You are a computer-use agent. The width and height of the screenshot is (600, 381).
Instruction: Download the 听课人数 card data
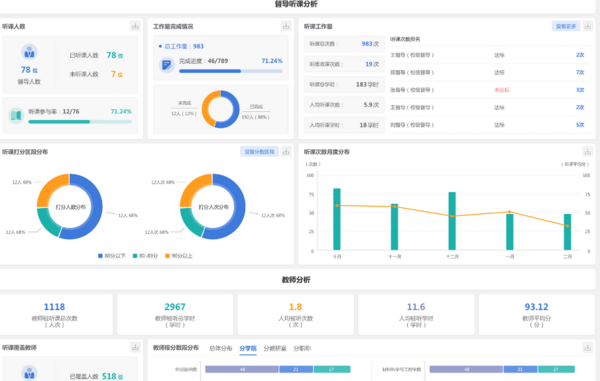(135, 26)
